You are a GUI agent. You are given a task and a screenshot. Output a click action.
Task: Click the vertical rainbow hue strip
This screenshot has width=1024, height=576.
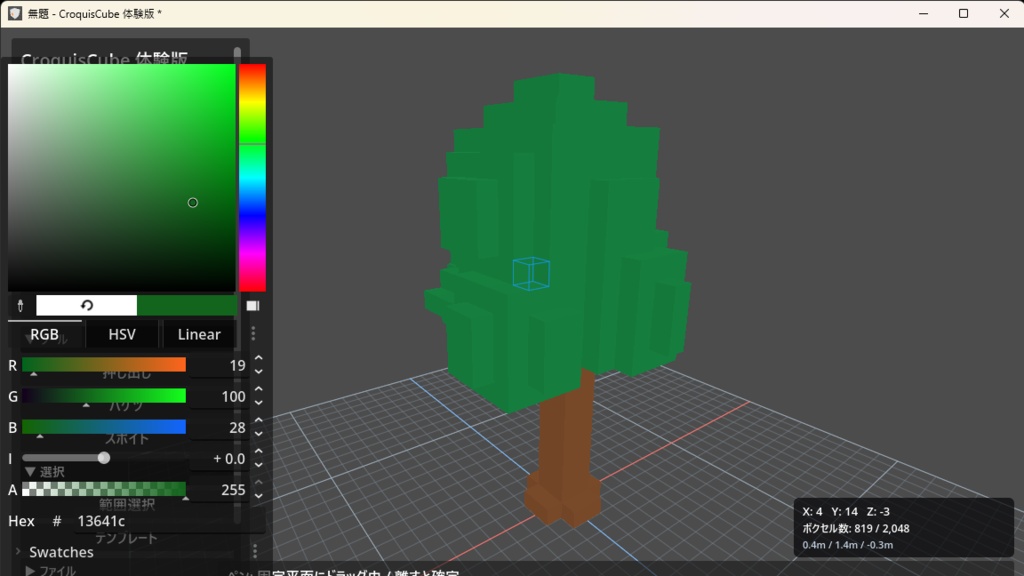(252, 178)
